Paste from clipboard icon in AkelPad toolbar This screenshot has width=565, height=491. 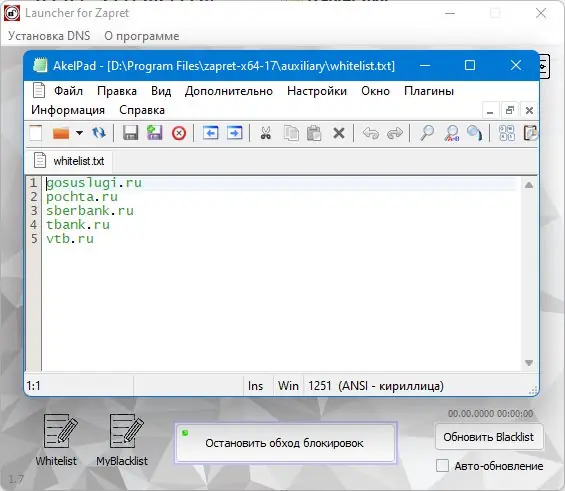(x=314, y=133)
